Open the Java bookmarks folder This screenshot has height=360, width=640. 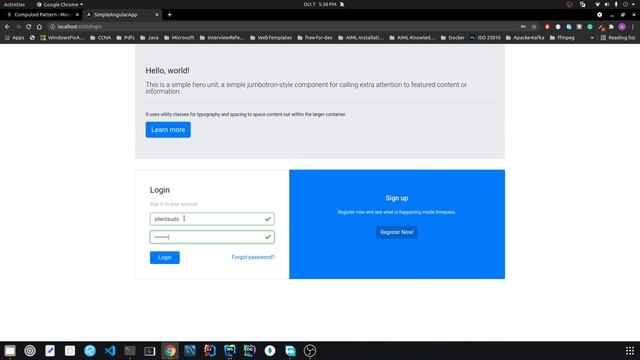149,38
